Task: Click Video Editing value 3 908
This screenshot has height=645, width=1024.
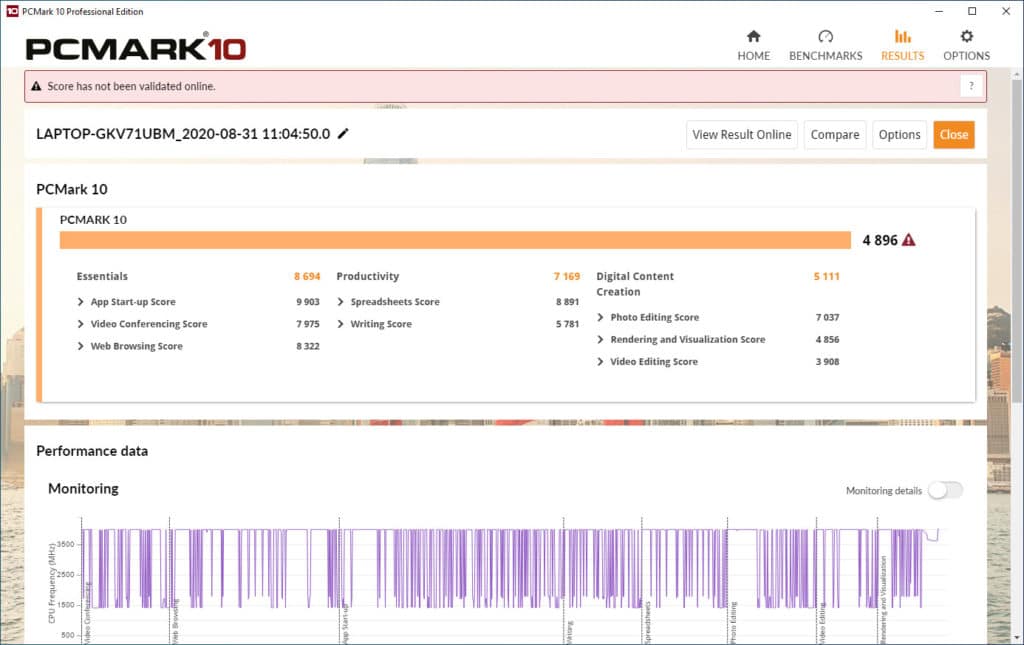Action: pos(827,362)
